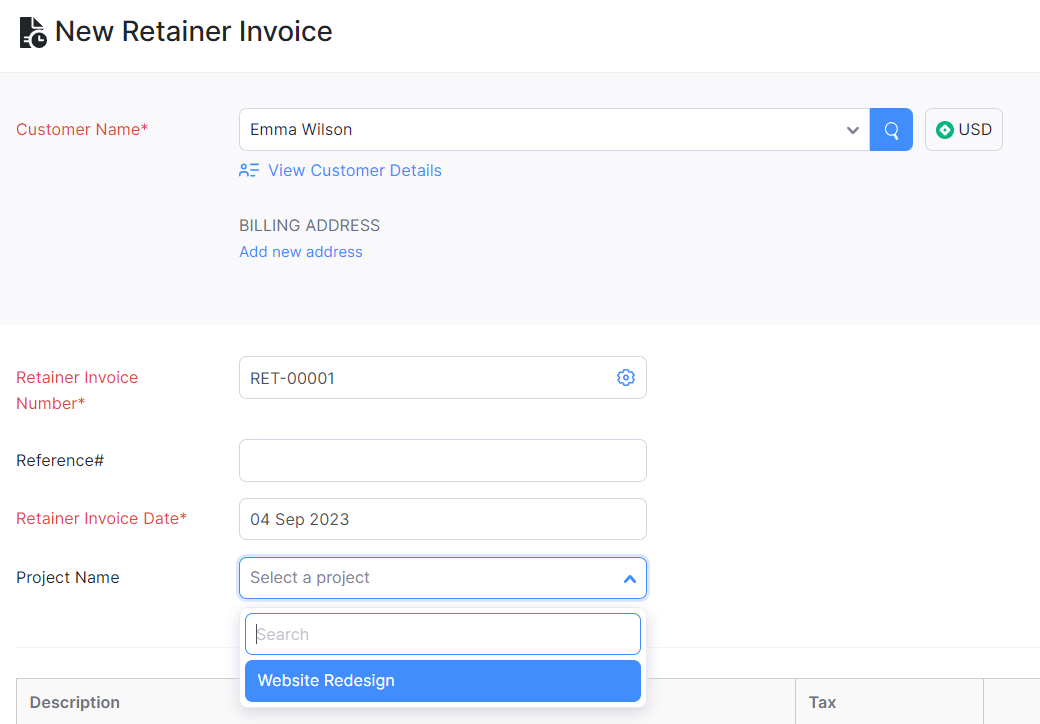1040x724 pixels.
Task: Click the New Retainer Invoice page title
Action: point(193,32)
